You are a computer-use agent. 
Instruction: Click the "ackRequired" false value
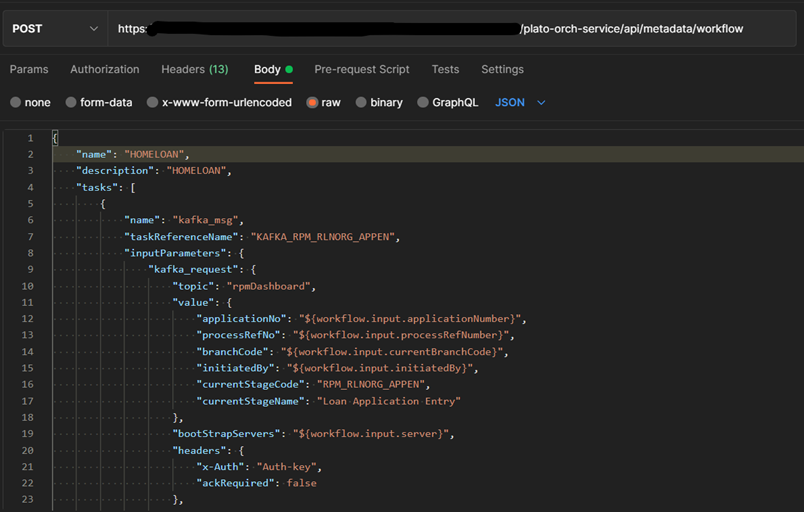[x=302, y=483]
